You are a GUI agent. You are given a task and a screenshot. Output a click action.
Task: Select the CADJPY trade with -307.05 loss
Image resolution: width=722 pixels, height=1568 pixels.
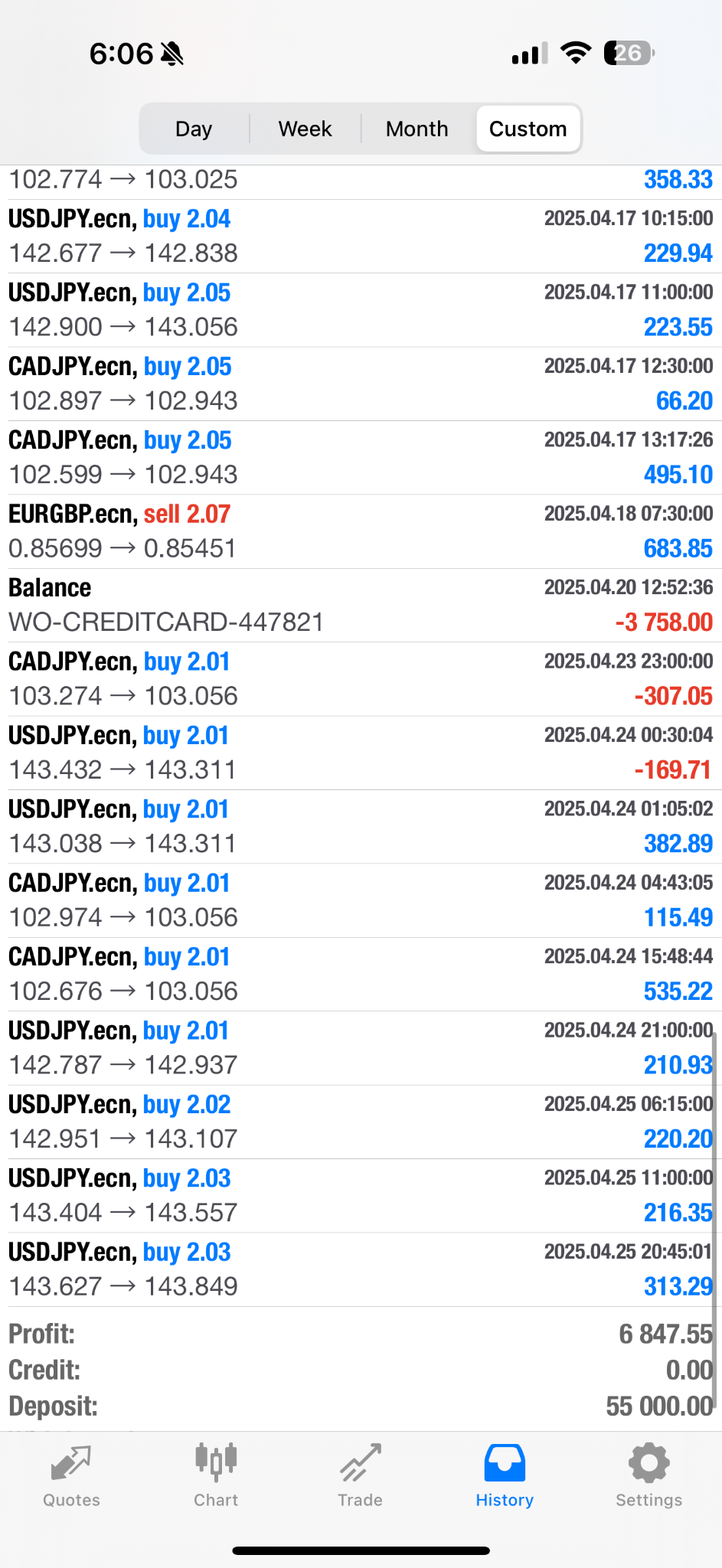click(x=361, y=679)
